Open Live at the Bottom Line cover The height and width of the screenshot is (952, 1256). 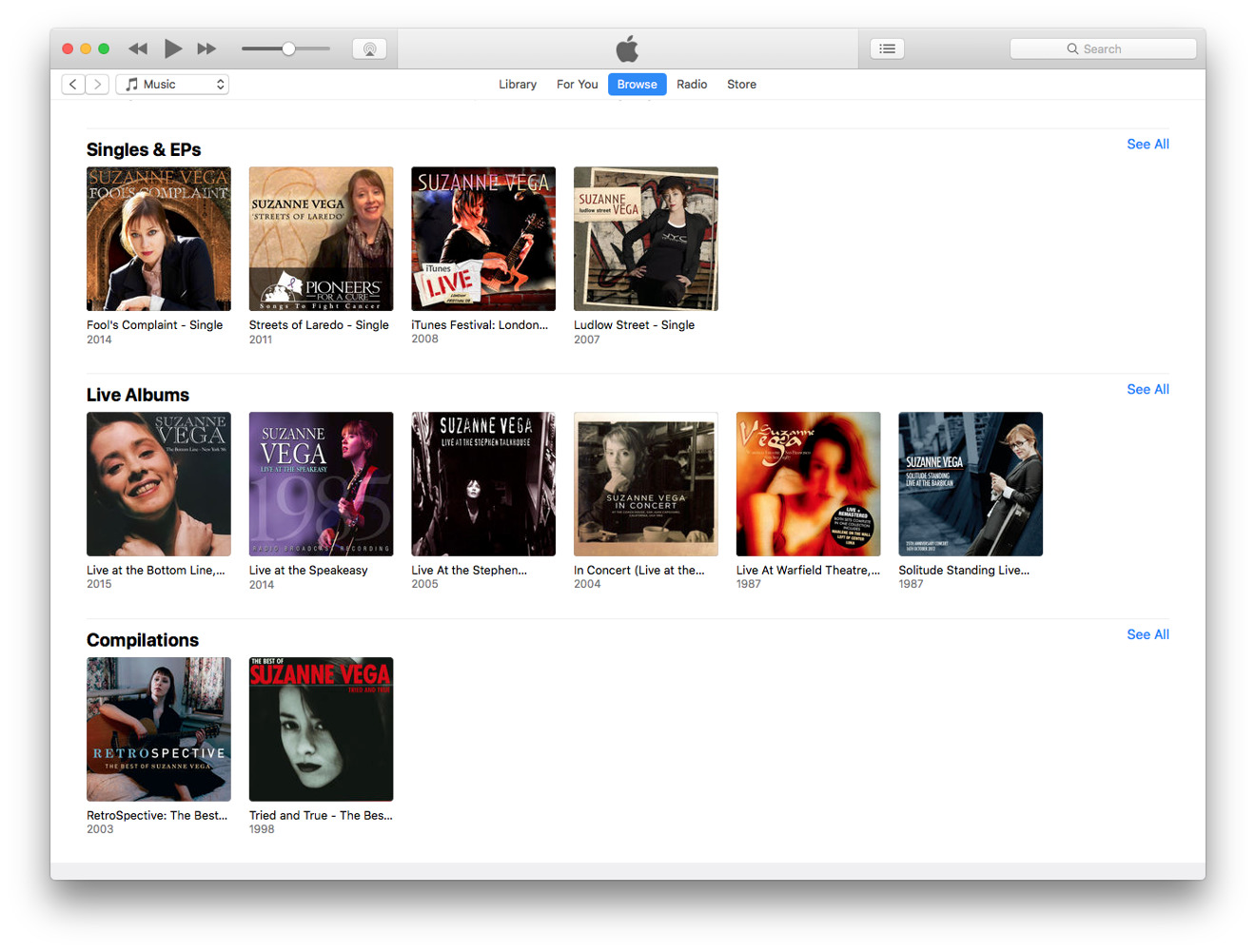[159, 484]
